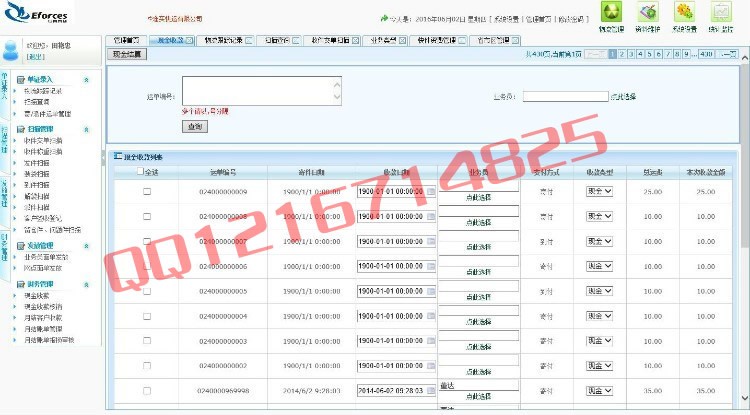750x415 pixels.
Task: Open calendar icon in row 024000000003
Action: pyautogui.click(x=430, y=341)
